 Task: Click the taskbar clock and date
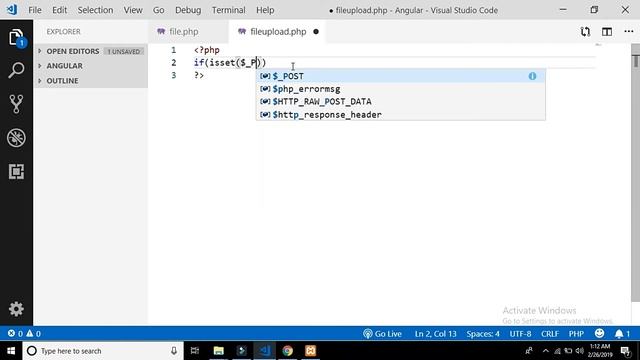point(600,351)
